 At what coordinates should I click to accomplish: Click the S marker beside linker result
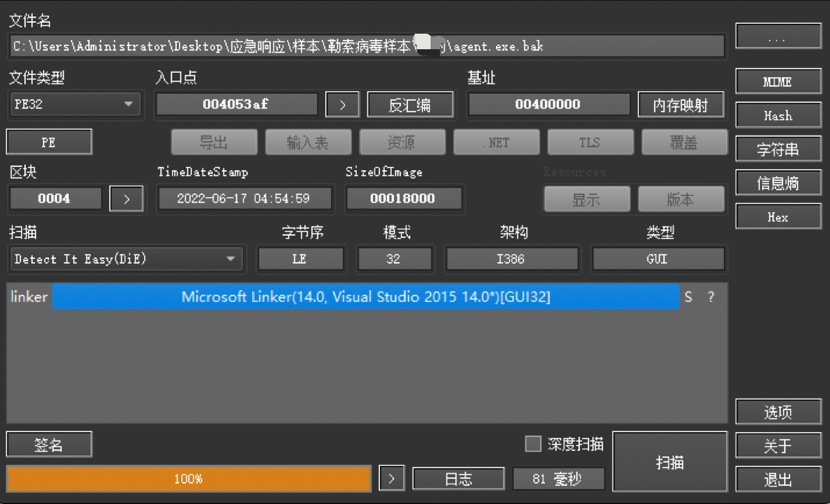point(688,297)
